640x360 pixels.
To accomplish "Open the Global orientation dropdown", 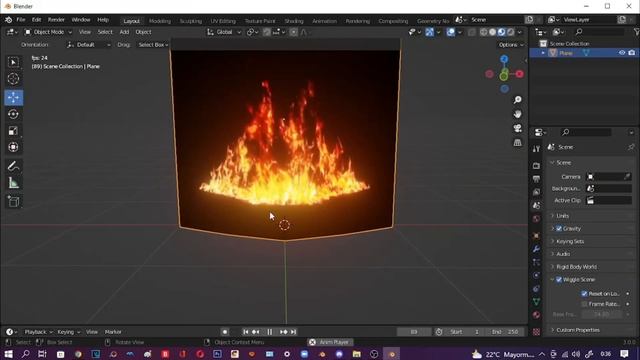I will (x=224, y=32).
